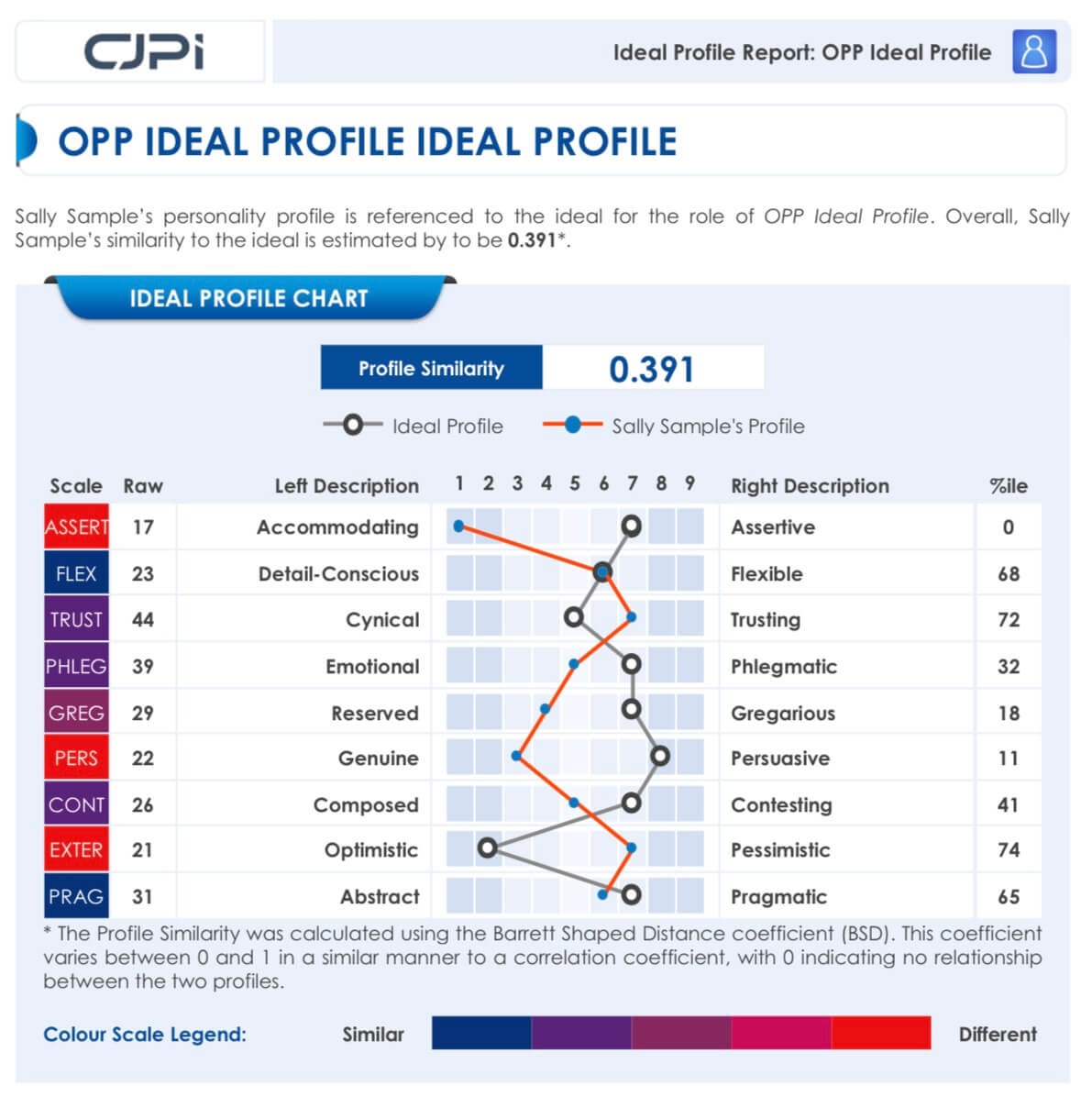Select the PERS scale label
This screenshot has width=1092, height=1097.
point(76,759)
